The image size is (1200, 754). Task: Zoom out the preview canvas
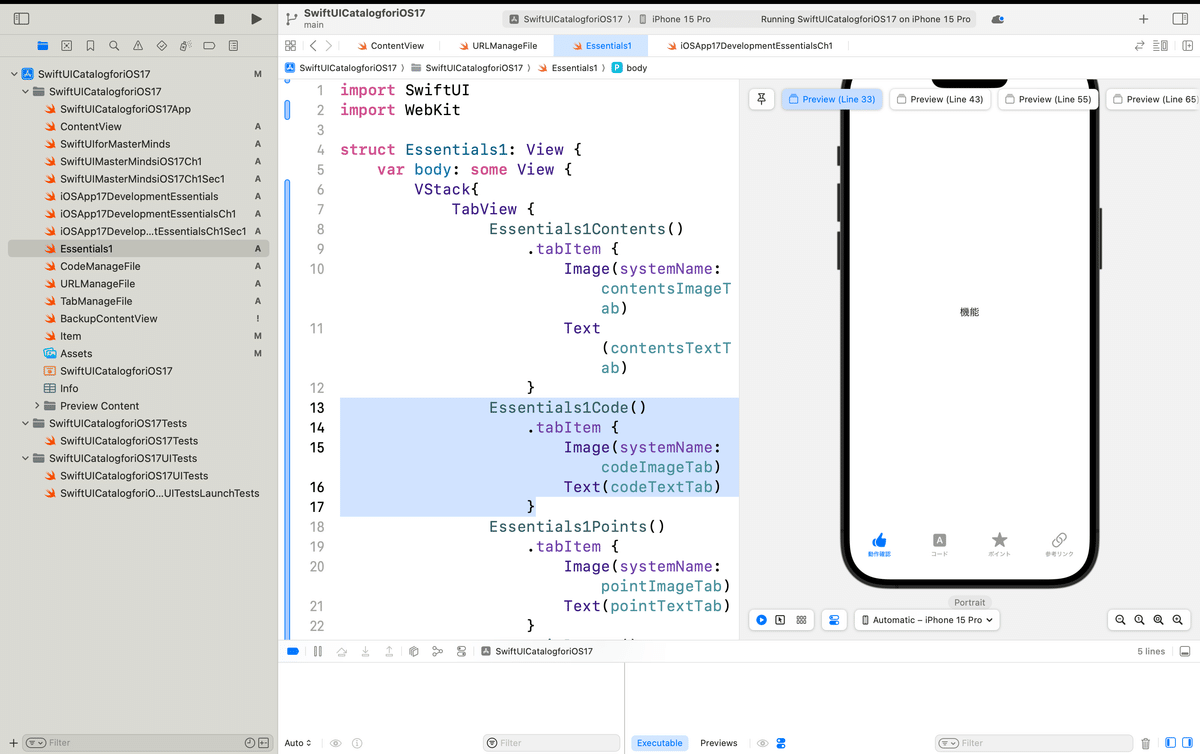1121,620
